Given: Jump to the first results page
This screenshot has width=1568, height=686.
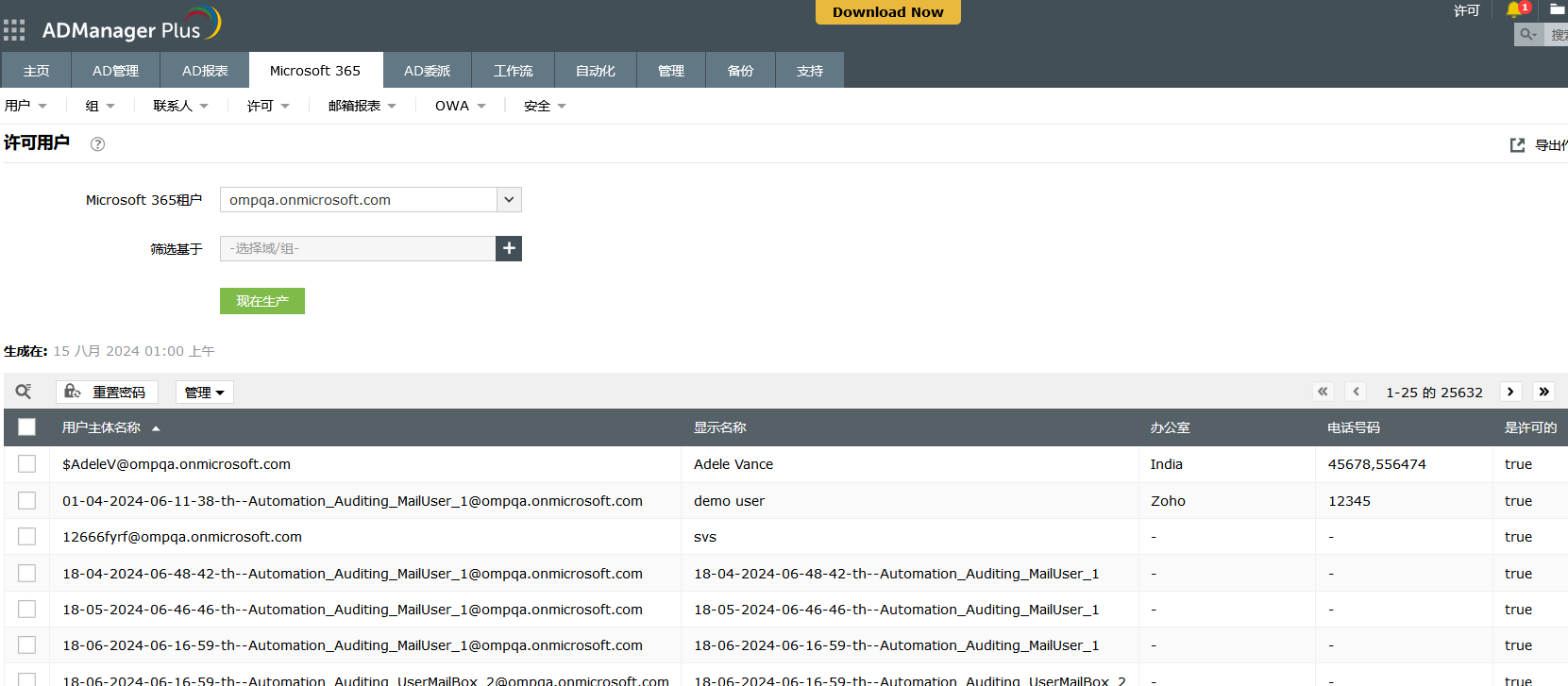Looking at the screenshot, I should (1323, 392).
